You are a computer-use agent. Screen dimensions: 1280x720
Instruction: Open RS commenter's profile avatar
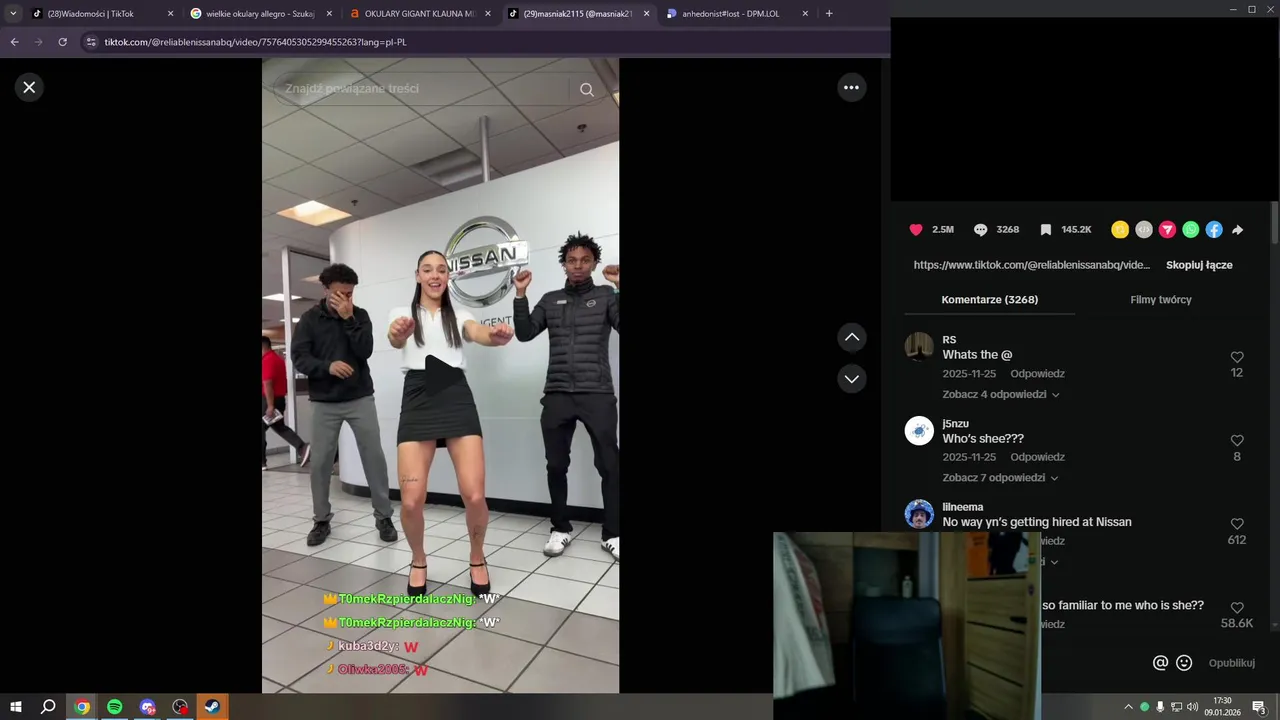click(x=919, y=347)
